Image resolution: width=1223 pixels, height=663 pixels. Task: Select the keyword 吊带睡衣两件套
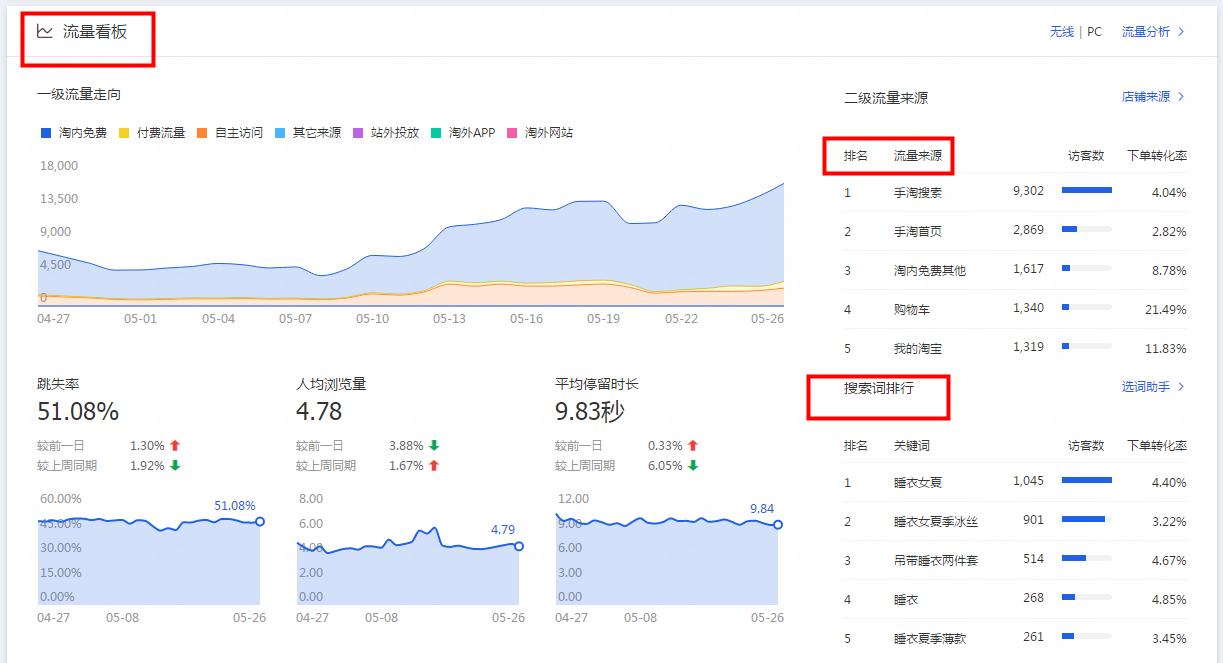click(x=936, y=560)
